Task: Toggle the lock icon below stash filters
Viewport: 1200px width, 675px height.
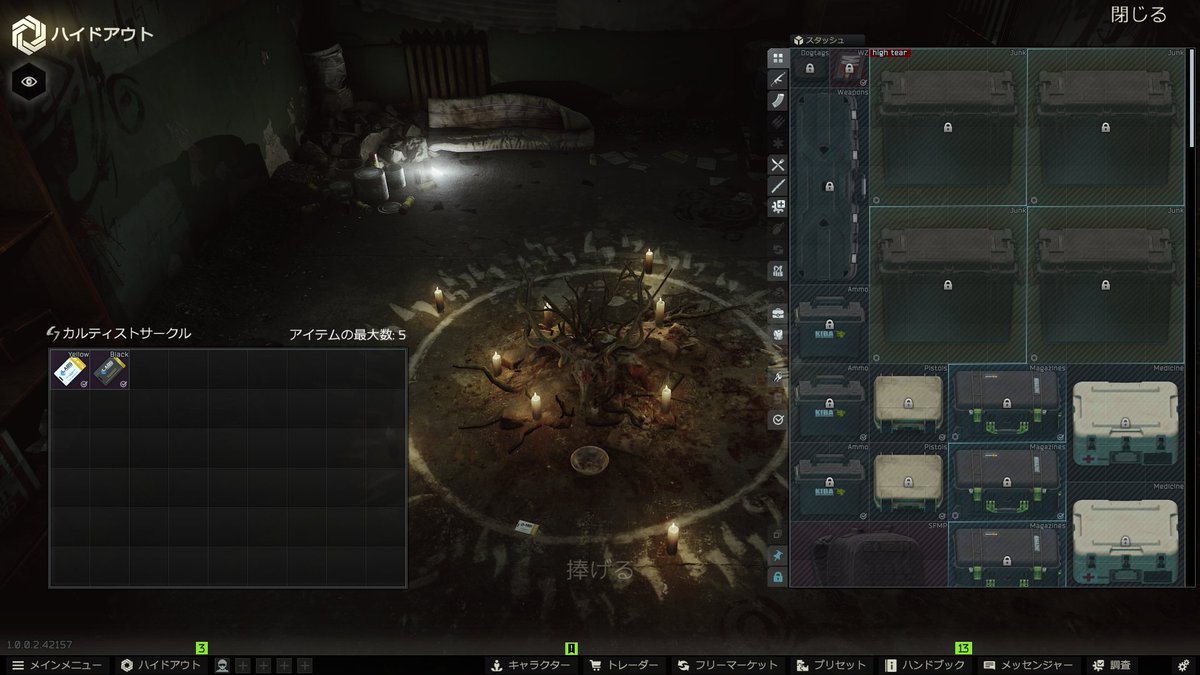Action: tap(777, 577)
